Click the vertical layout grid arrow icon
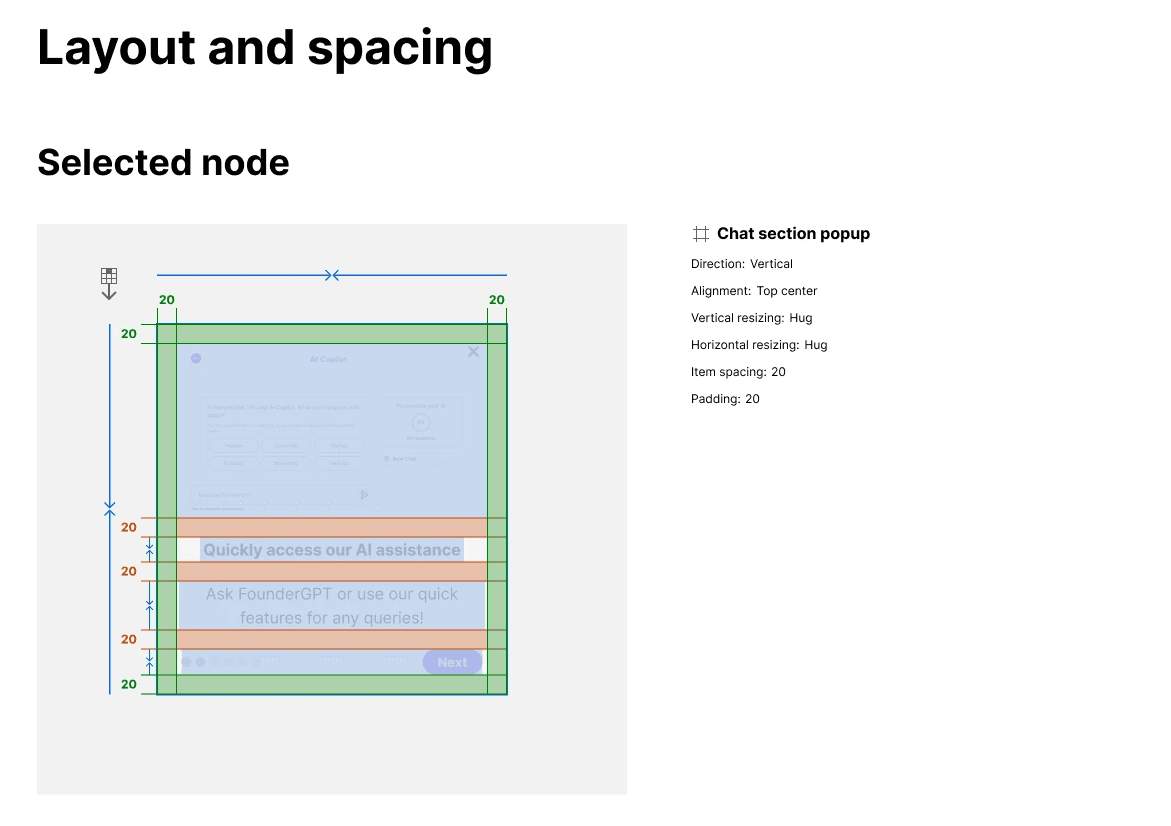 click(x=109, y=284)
